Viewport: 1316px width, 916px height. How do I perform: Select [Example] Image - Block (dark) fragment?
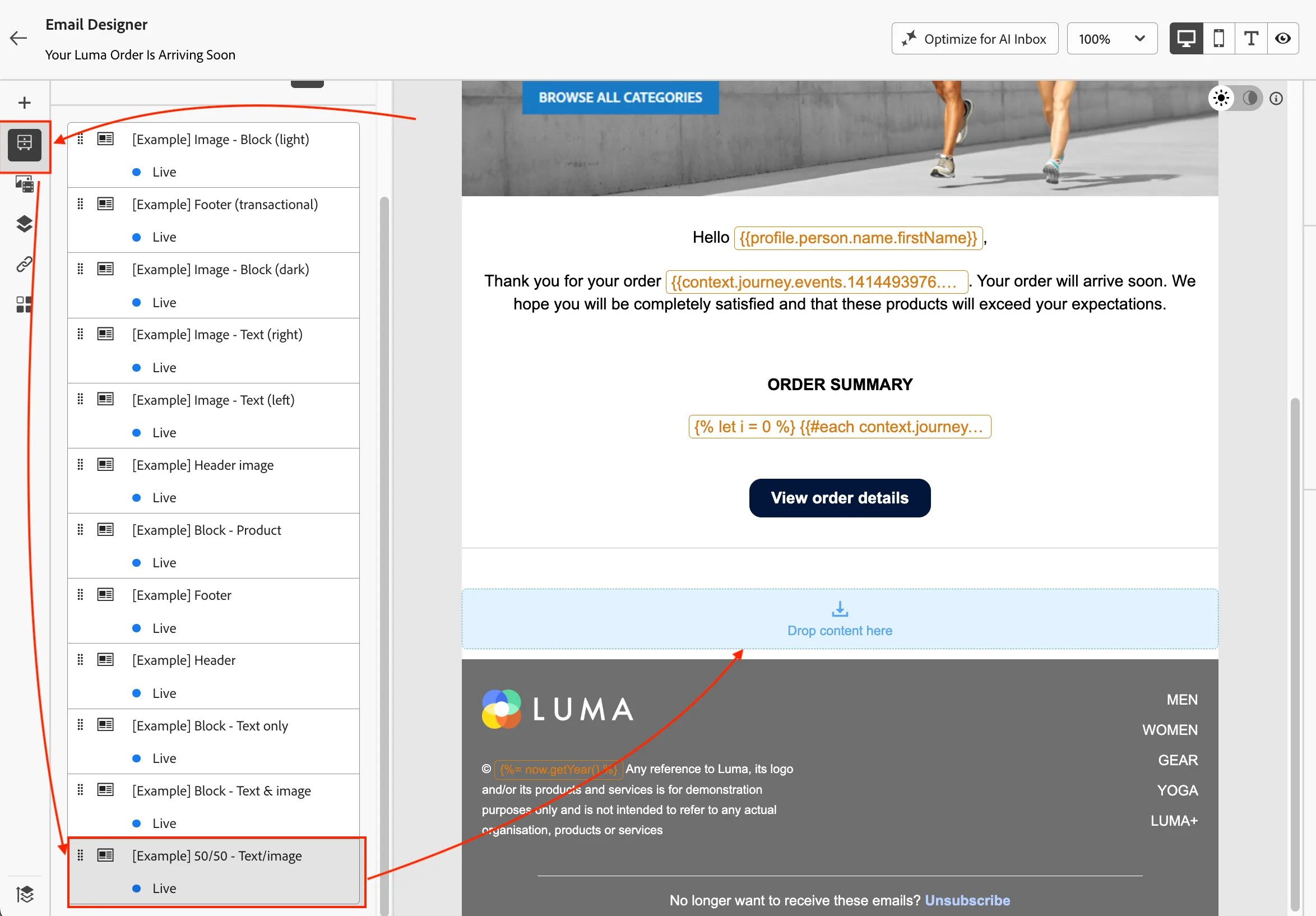(213, 285)
